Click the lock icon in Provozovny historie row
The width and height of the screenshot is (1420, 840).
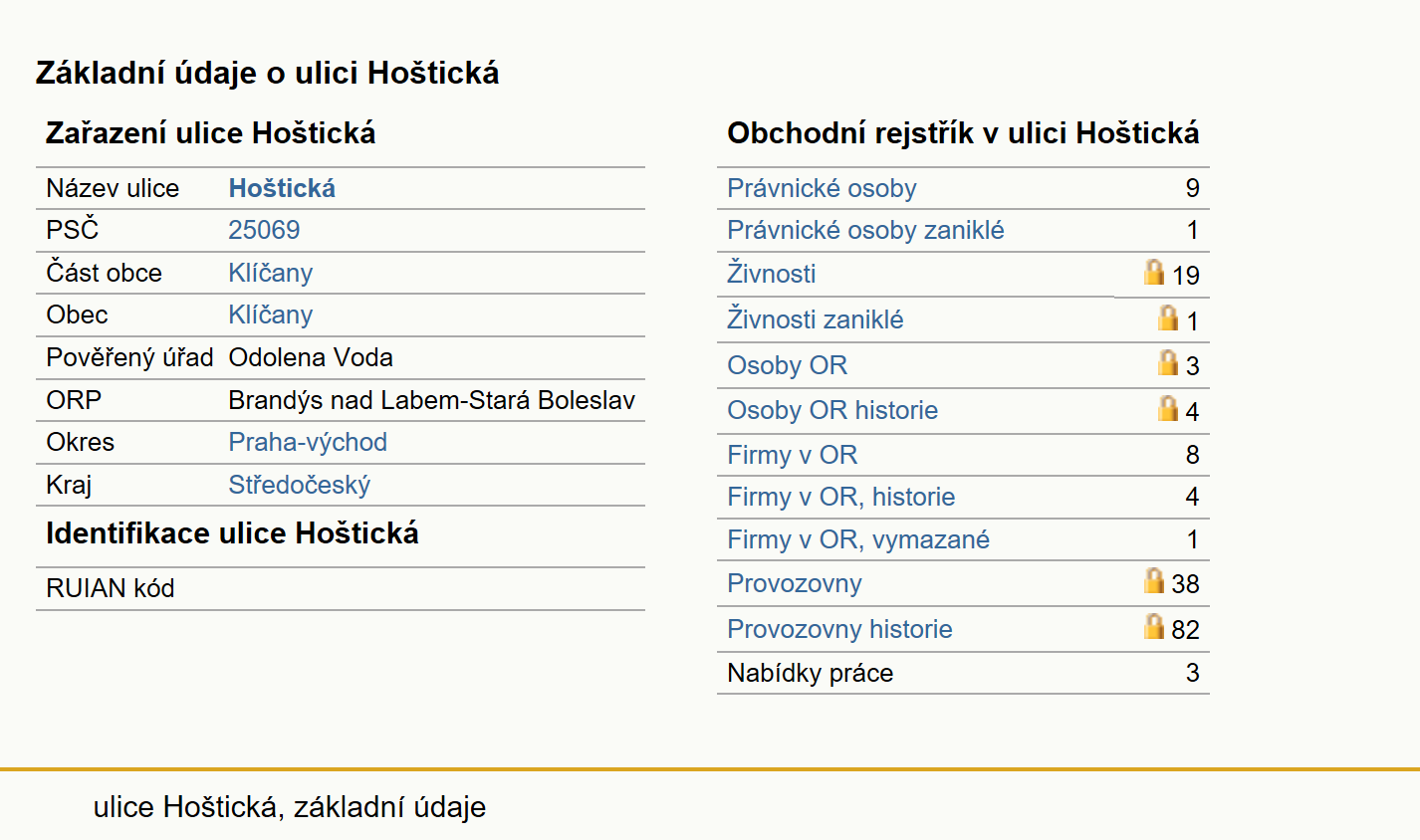click(1154, 626)
